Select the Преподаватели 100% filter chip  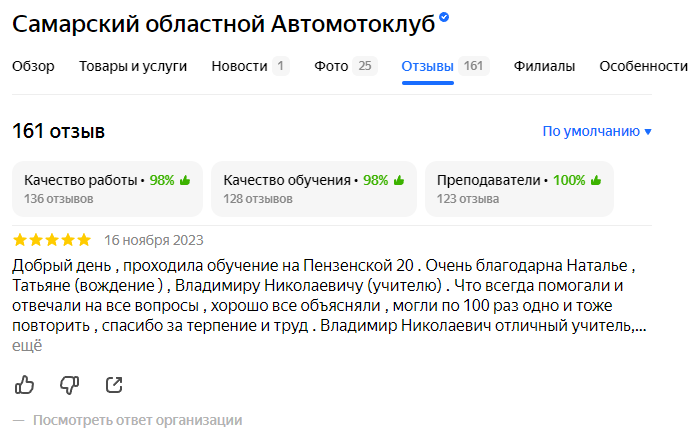point(519,189)
